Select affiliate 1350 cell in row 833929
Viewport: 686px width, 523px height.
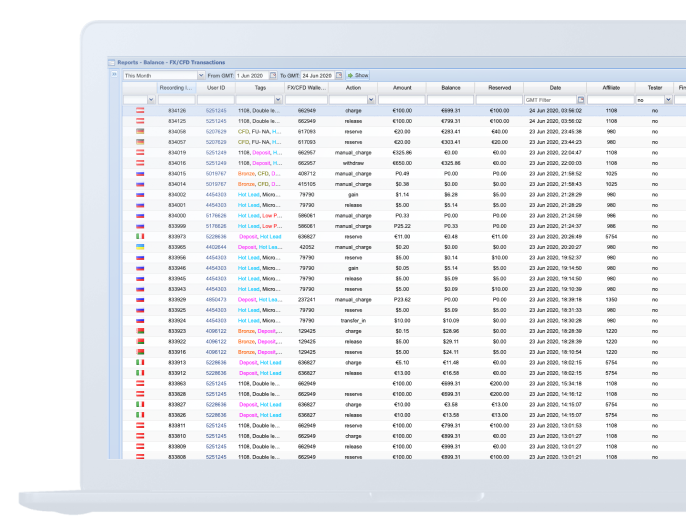click(x=611, y=300)
